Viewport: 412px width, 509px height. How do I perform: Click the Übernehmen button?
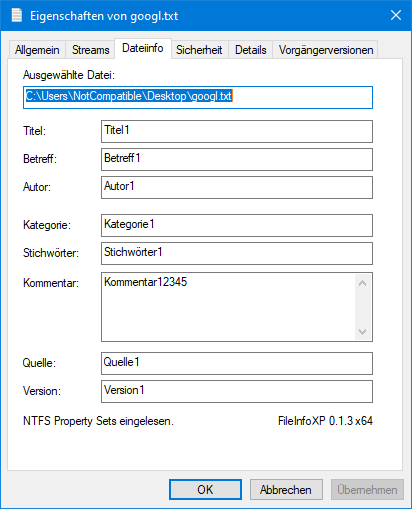click(x=367, y=489)
